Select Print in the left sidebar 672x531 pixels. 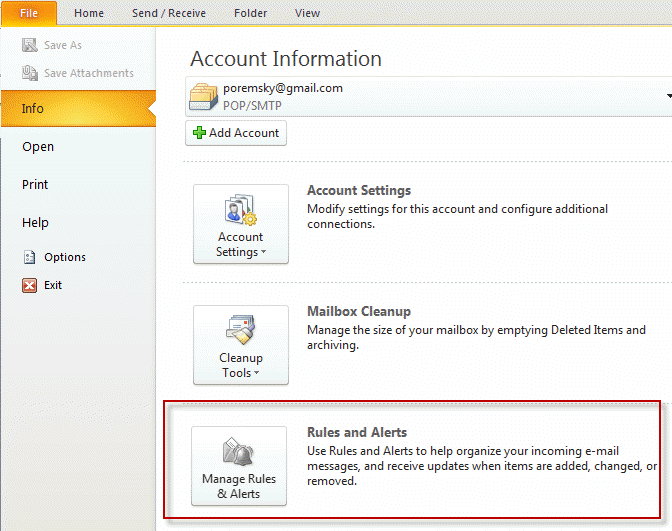[x=35, y=185]
